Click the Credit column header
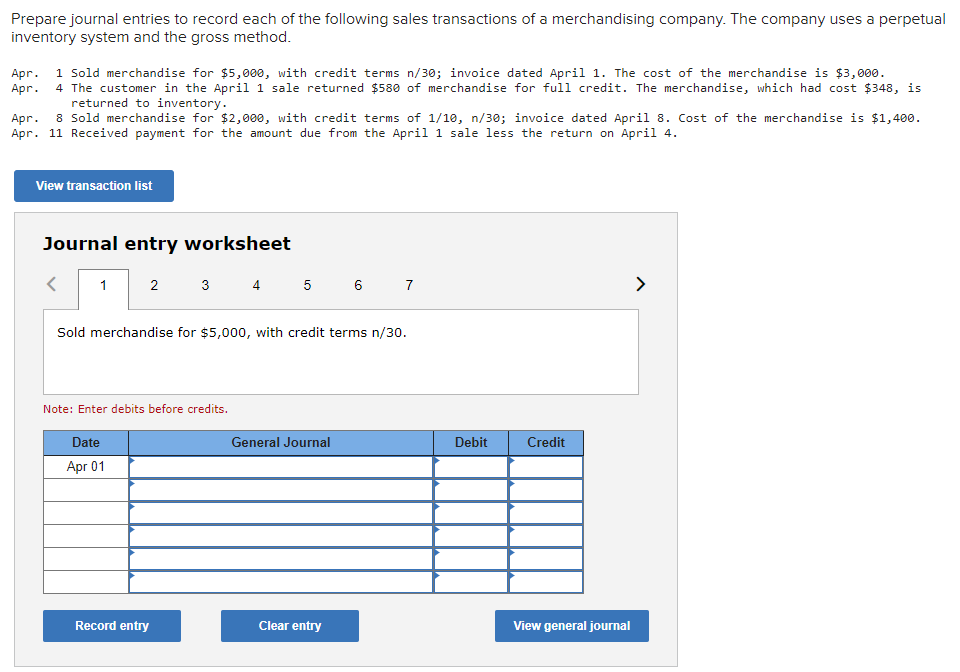 pyautogui.click(x=546, y=442)
